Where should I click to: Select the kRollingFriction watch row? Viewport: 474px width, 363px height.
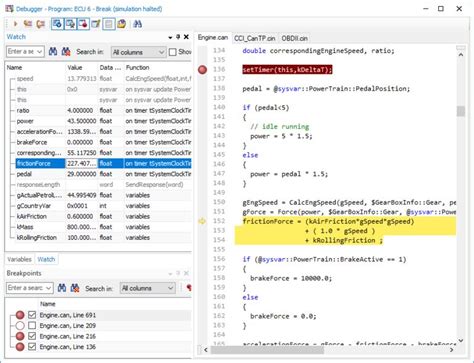103,238
